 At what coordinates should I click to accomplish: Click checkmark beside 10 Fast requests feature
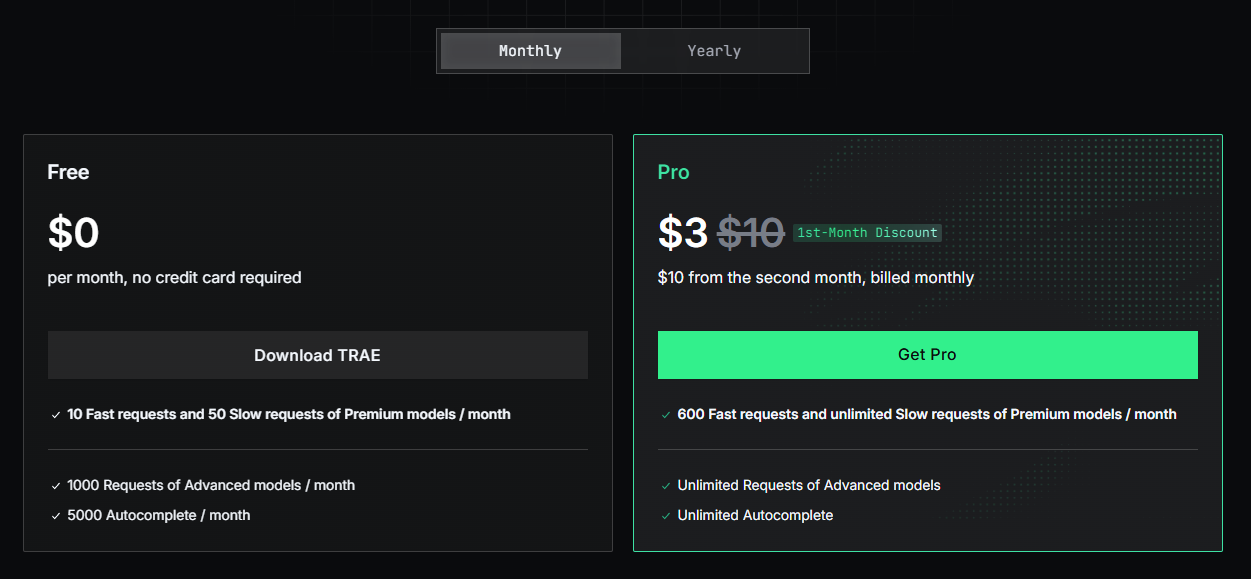click(x=56, y=415)
